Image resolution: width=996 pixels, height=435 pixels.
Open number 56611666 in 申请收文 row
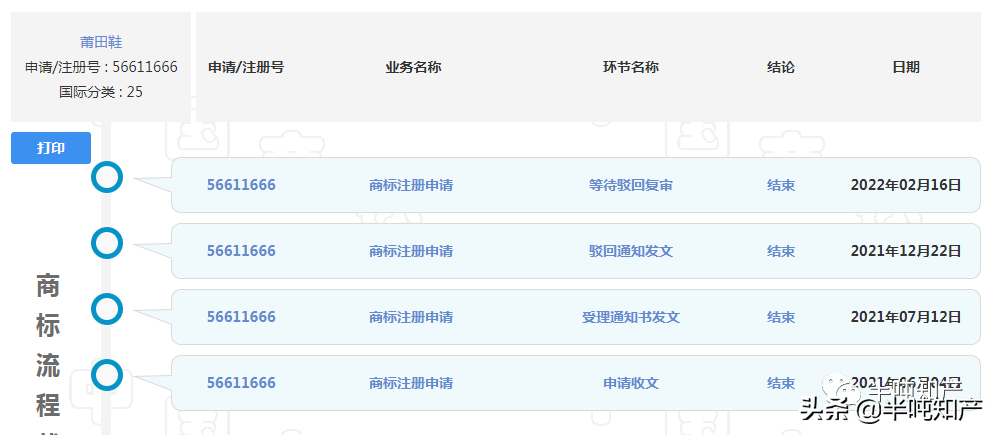(241, 383)
